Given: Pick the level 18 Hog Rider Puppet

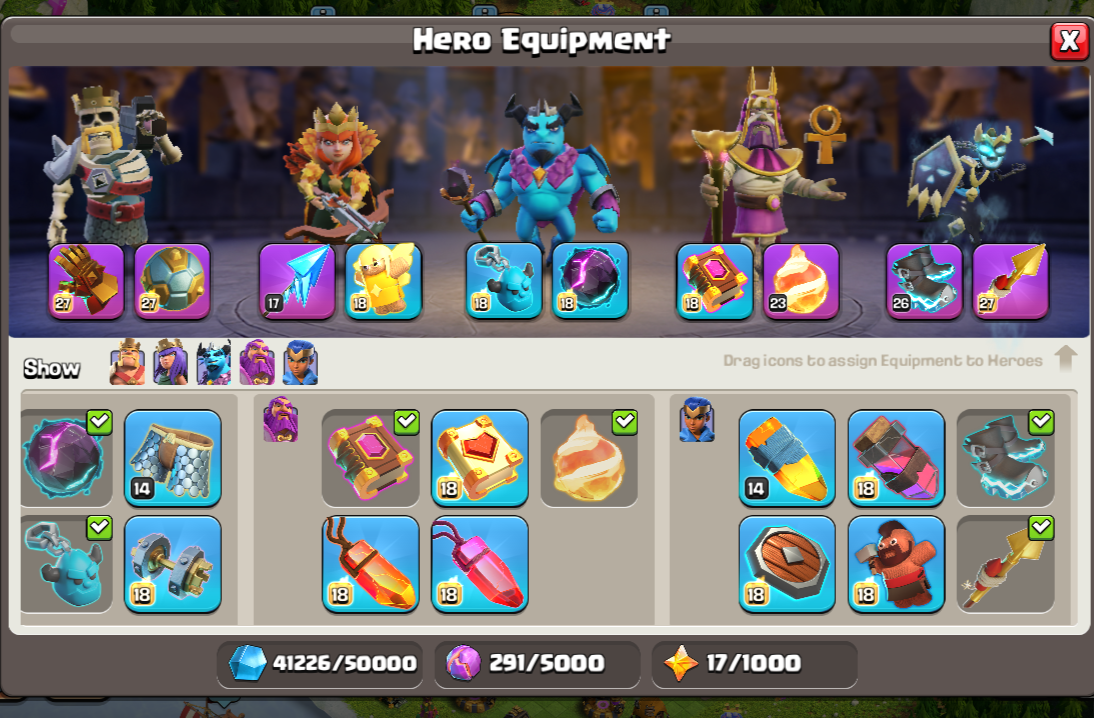Looking at the screenshot, I should point(897,564).
